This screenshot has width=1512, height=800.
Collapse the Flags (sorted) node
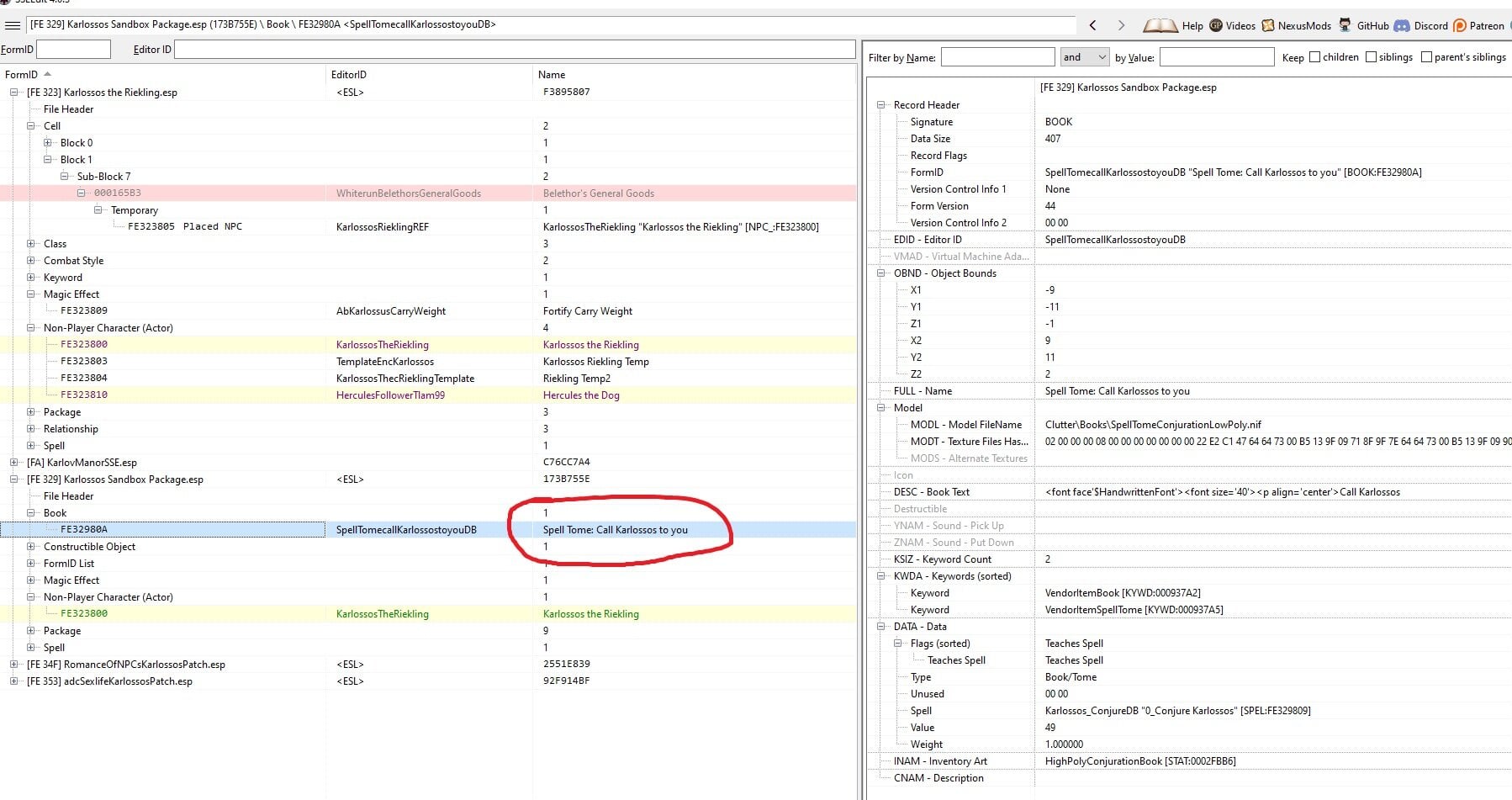tap(898, 644)
